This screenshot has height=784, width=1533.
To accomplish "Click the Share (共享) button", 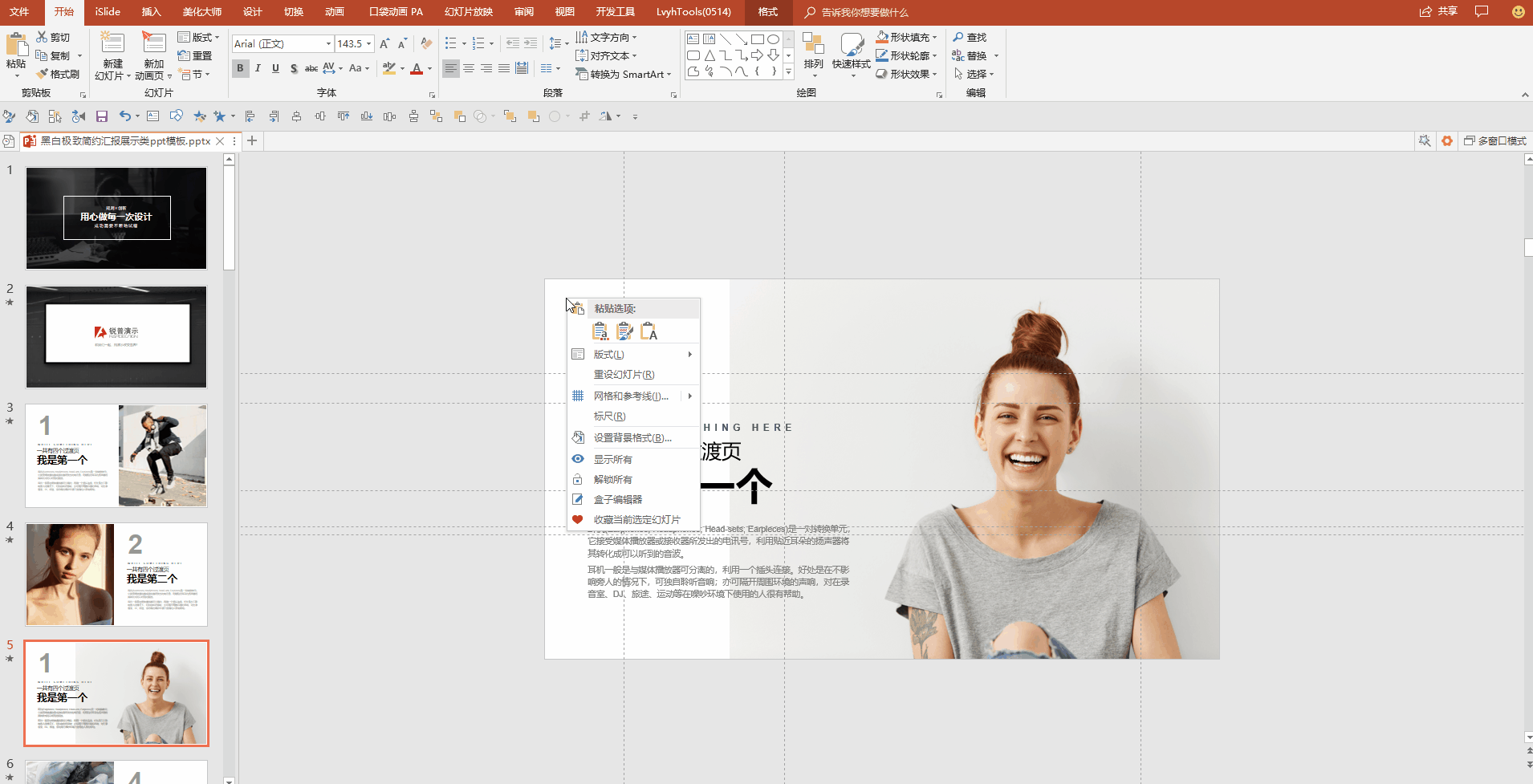I will click(1438, 12).
